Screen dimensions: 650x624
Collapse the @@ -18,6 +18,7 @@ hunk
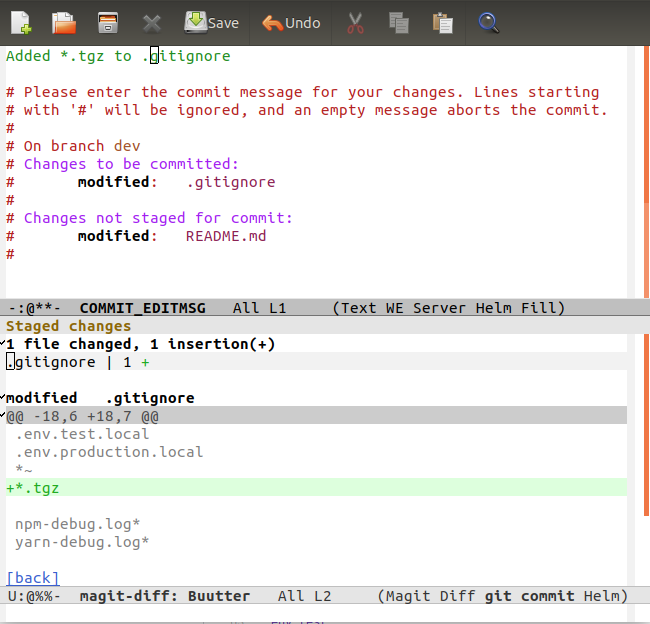tap(4, 416)
